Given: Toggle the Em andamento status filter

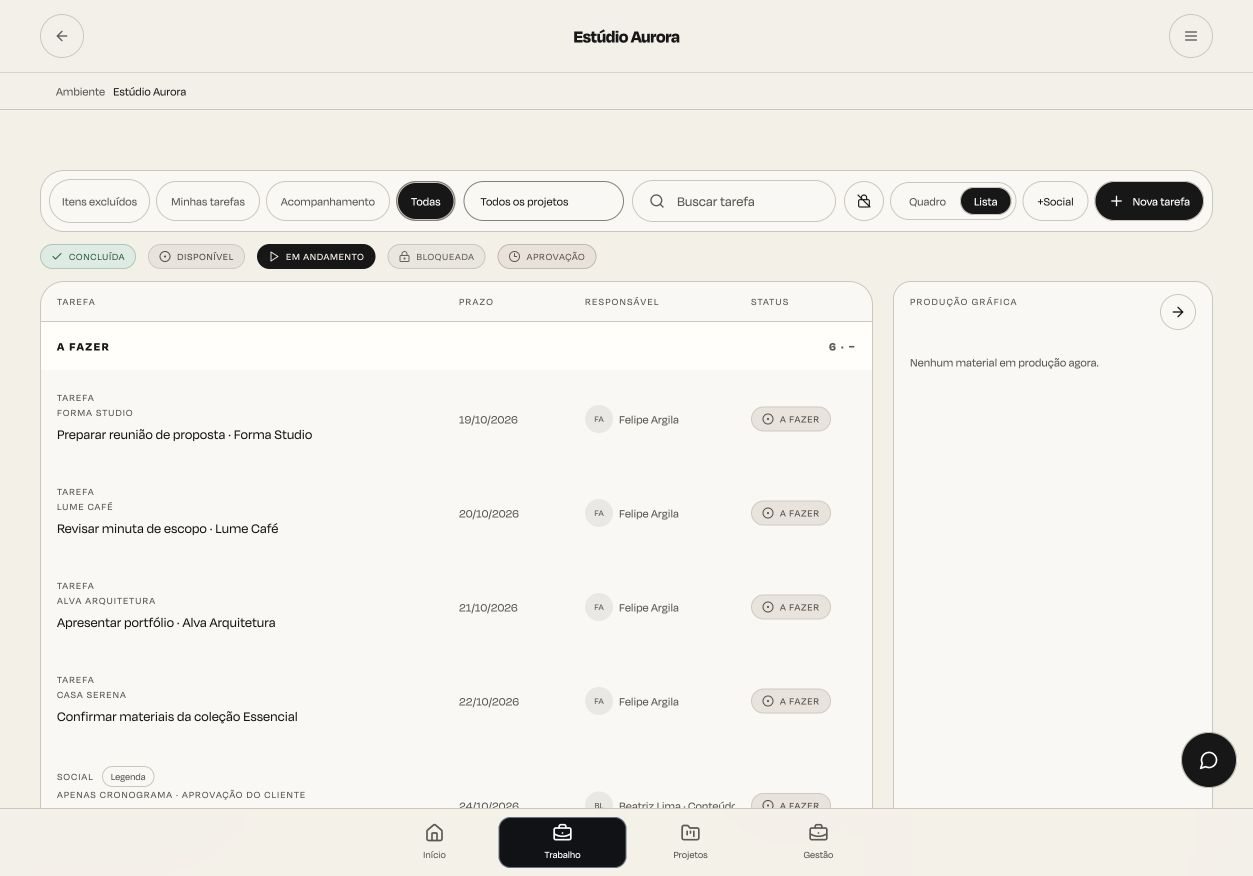Looking at the screenshot, I should coord(316,257).
